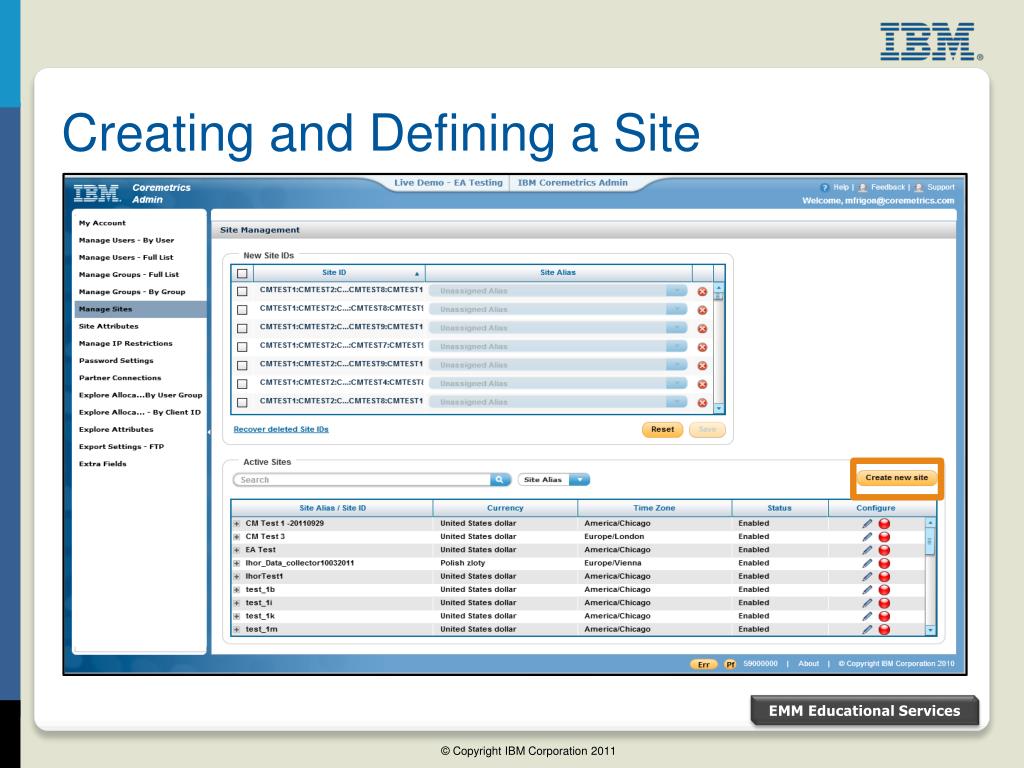This screenshot has width=1024, height=768.
Task: Click the red delete icon for IhorTest1
Action: [x=884, y=577]
